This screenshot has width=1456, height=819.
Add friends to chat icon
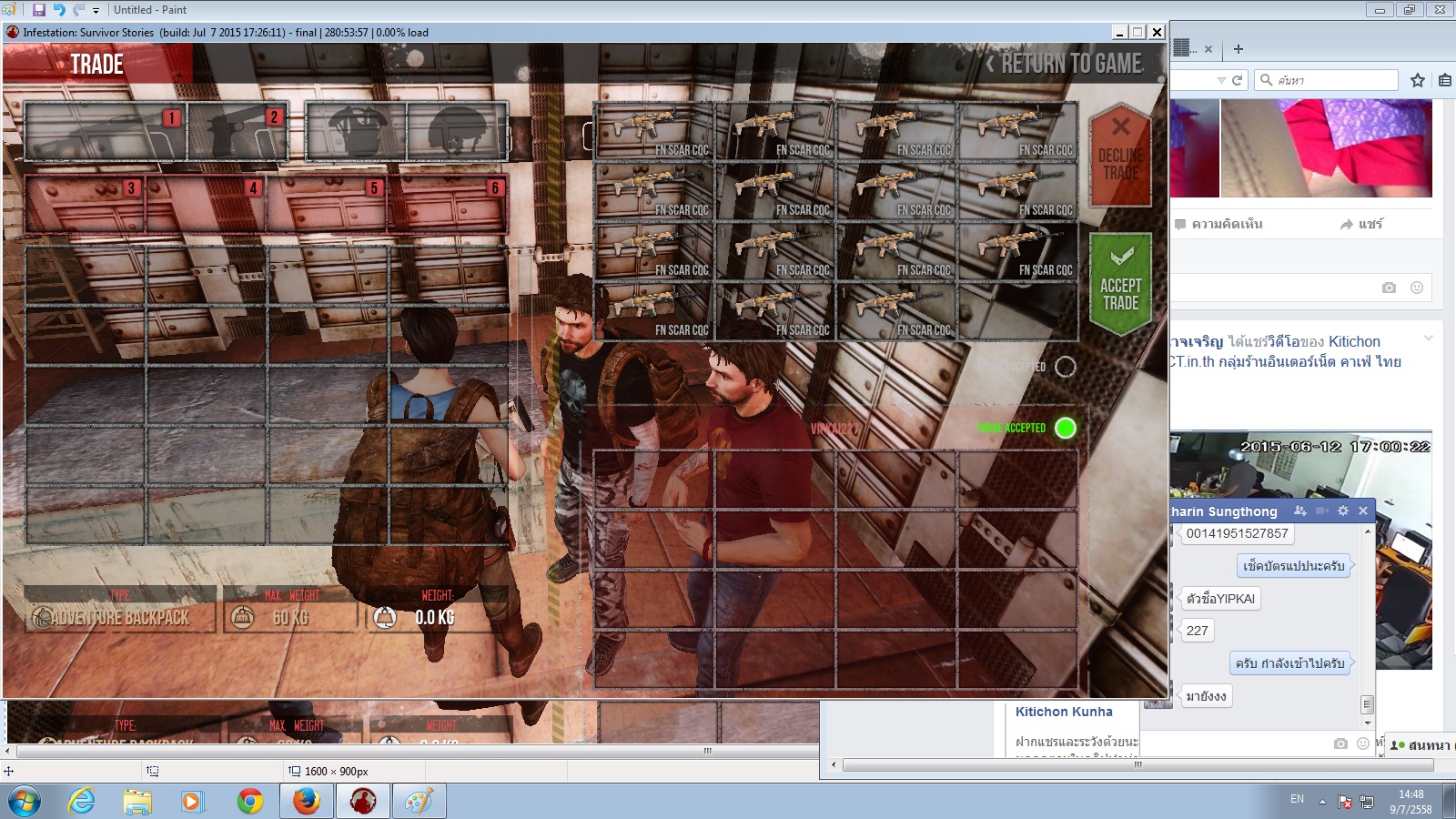1299,511
